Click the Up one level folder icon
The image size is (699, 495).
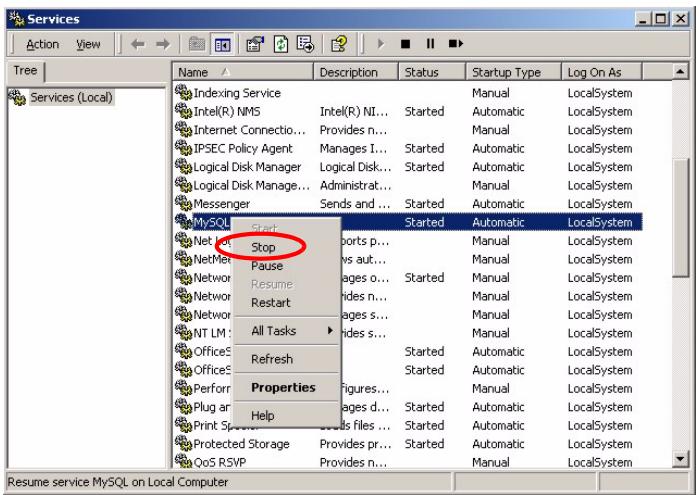tap(197, 44)
